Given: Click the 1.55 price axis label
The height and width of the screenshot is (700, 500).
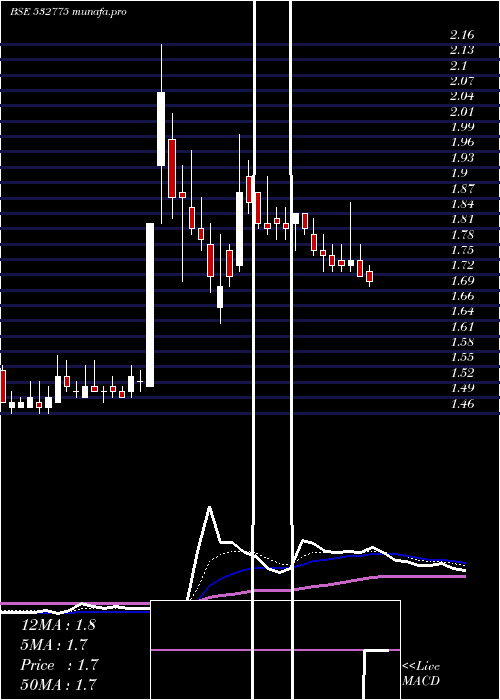Looking at the screenshot, I should point(462,357).
